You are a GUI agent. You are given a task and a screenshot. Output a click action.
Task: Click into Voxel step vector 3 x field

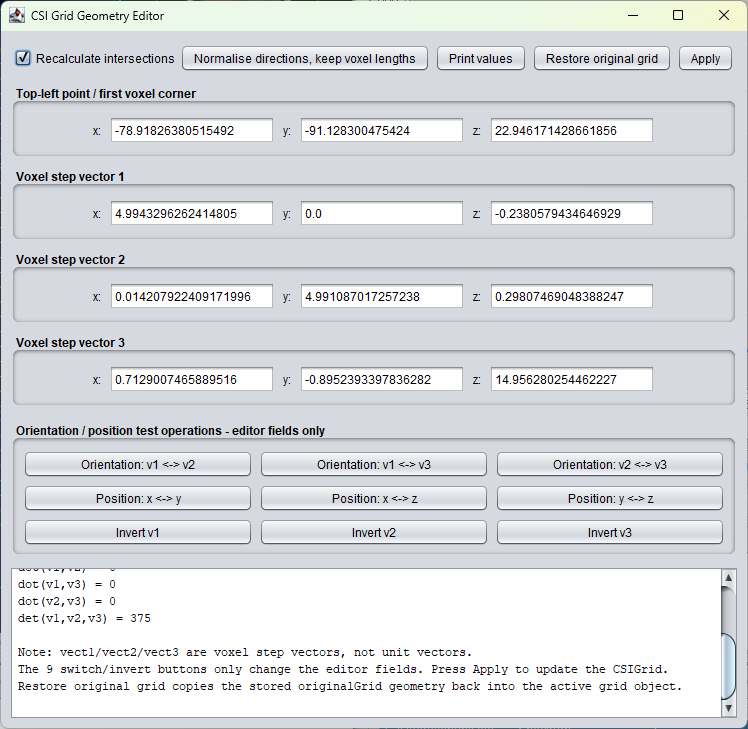click(x=192, y=379)
